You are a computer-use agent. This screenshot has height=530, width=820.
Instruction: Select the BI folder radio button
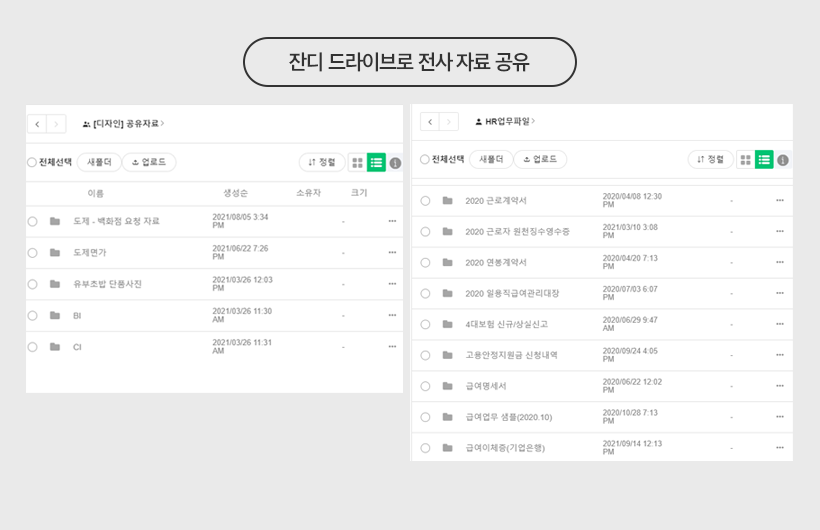click(x=32, y=316)
